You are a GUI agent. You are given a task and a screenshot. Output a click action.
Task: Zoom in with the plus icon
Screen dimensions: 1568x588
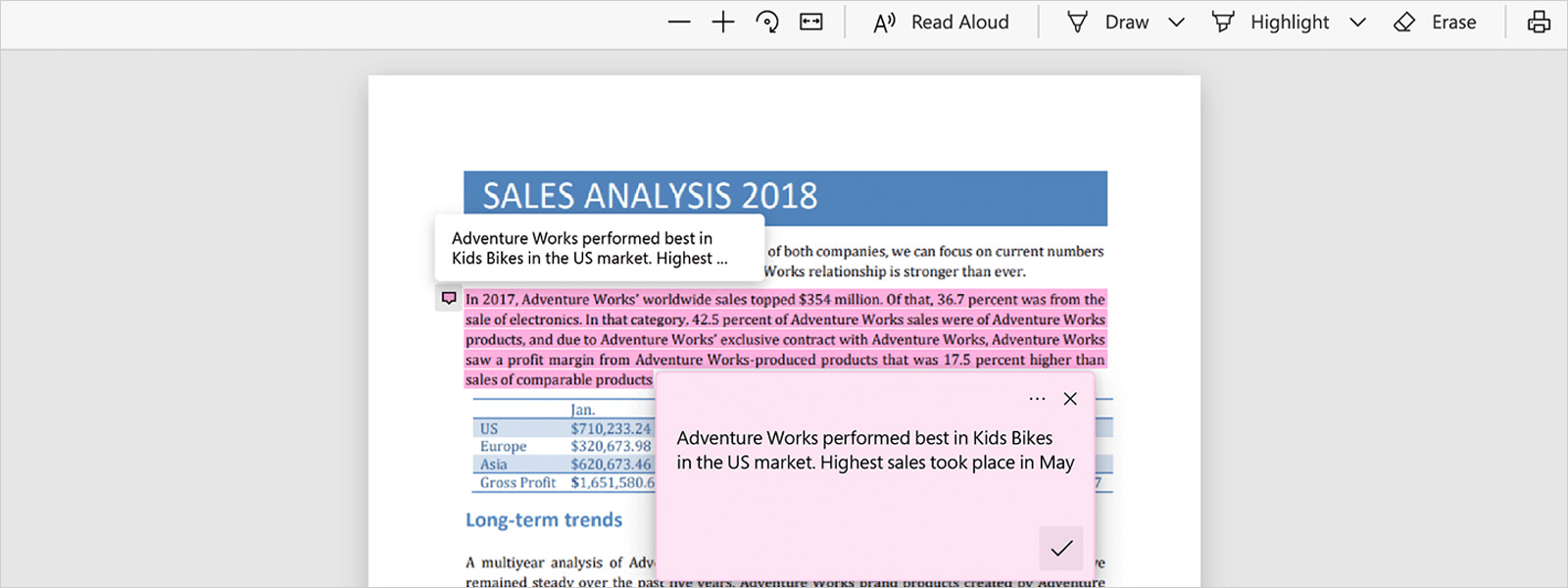[723, 22]
